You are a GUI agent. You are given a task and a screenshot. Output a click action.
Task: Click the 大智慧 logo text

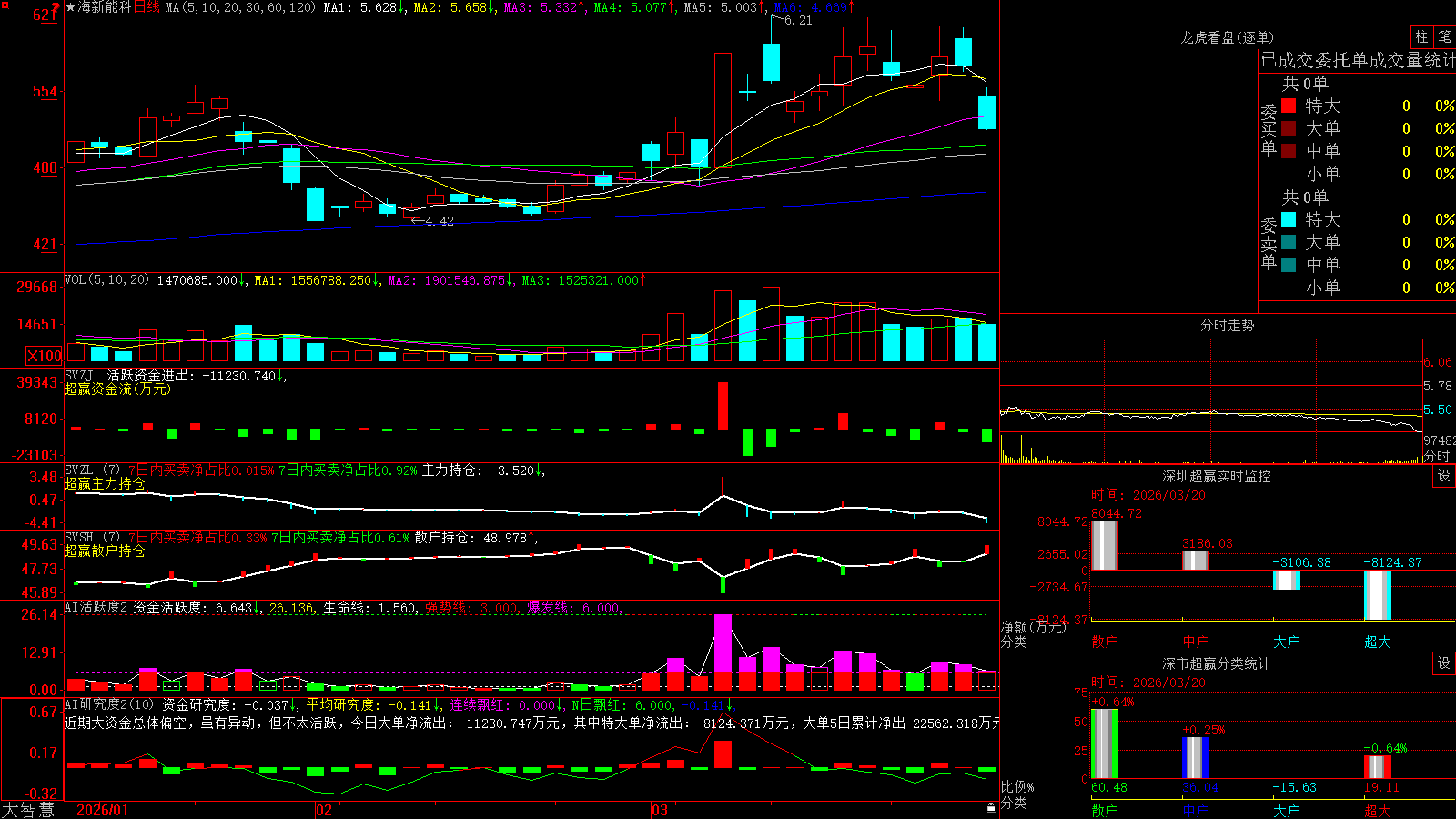coord(28,809)
